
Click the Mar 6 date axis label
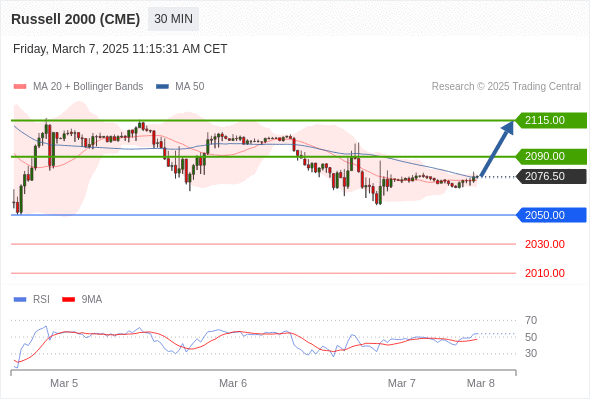pos(233,383)
